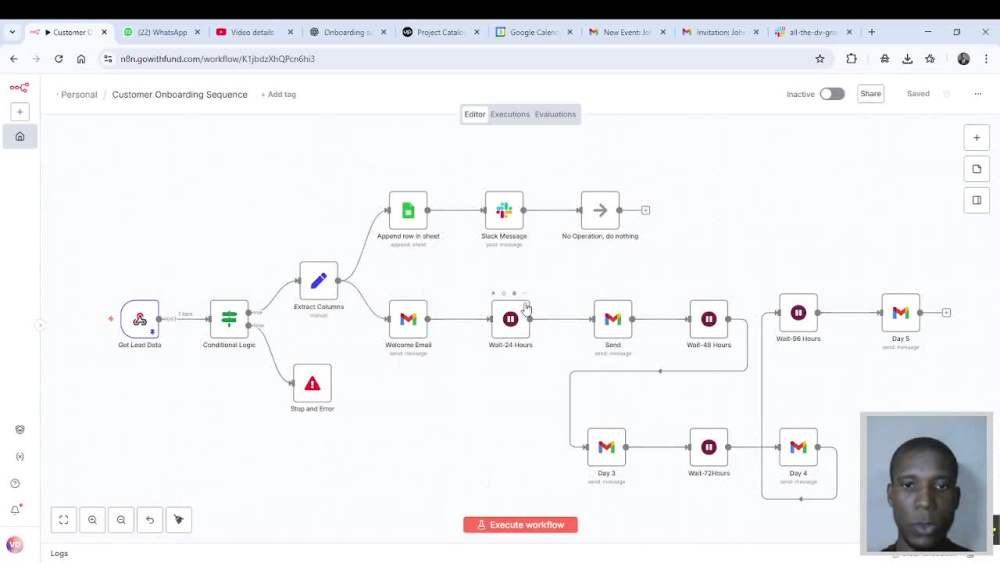Open the workflow three-dots menu

(x=978, y=94)
